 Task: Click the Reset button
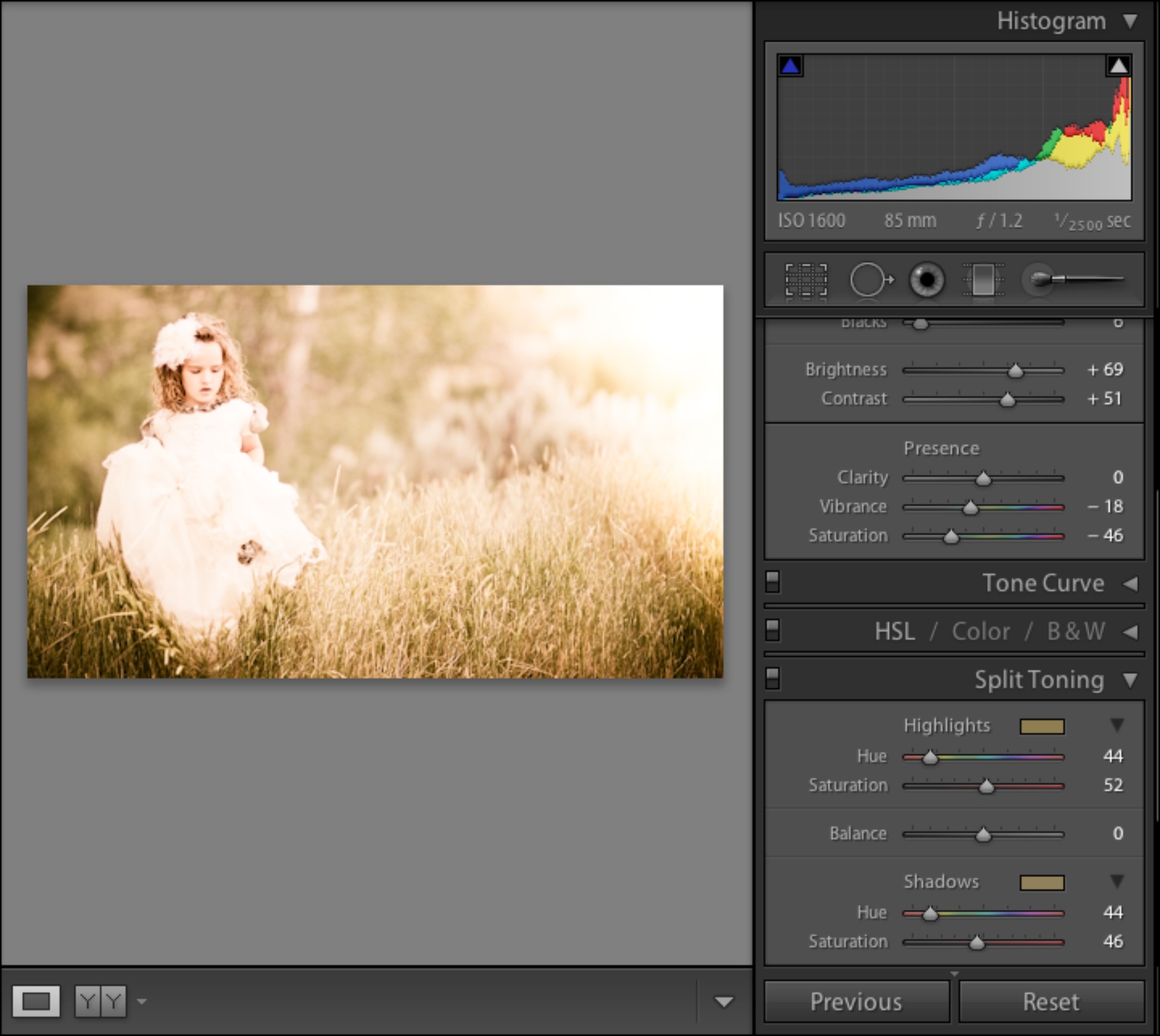1051,1001
